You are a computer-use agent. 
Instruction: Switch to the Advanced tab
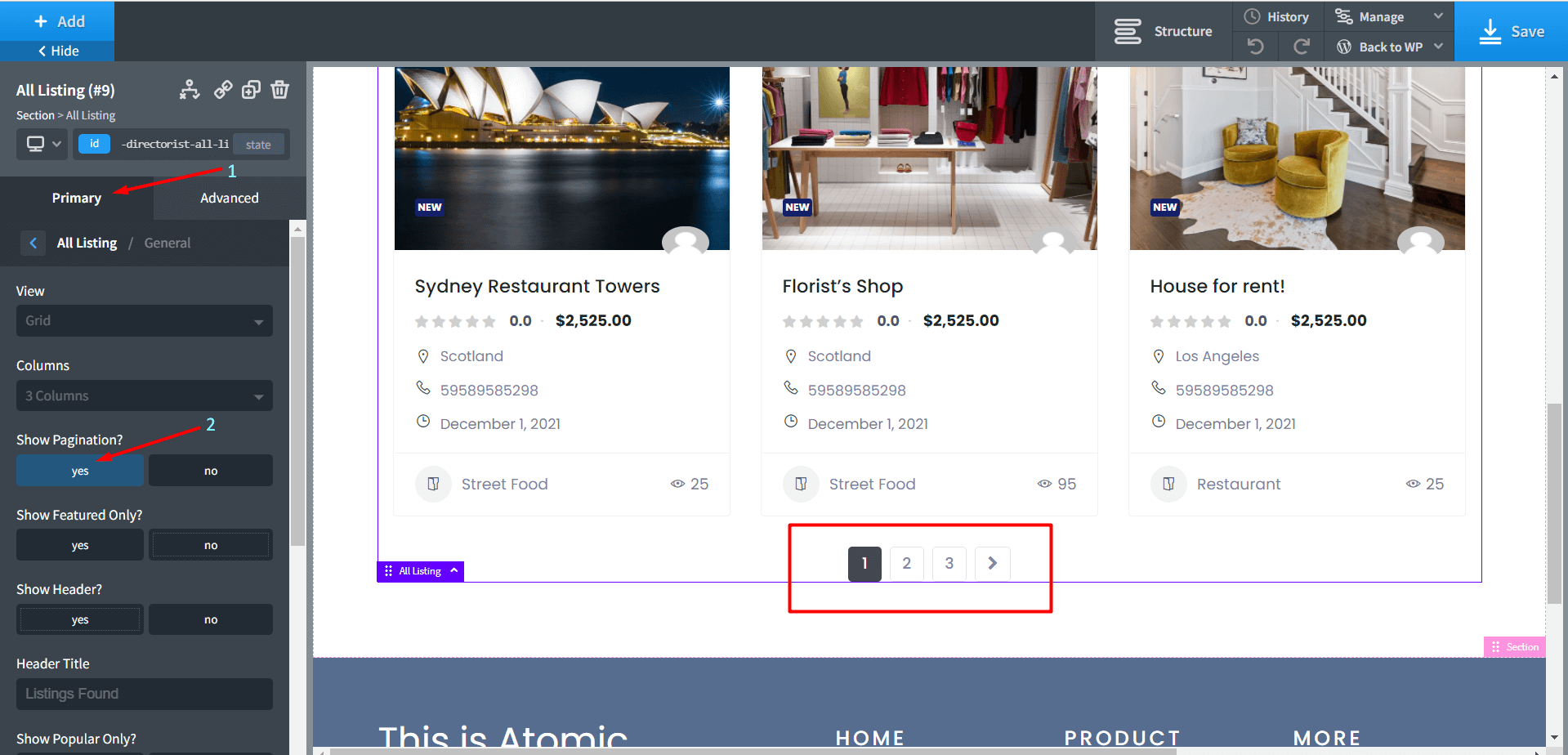[x=229, y=198]
